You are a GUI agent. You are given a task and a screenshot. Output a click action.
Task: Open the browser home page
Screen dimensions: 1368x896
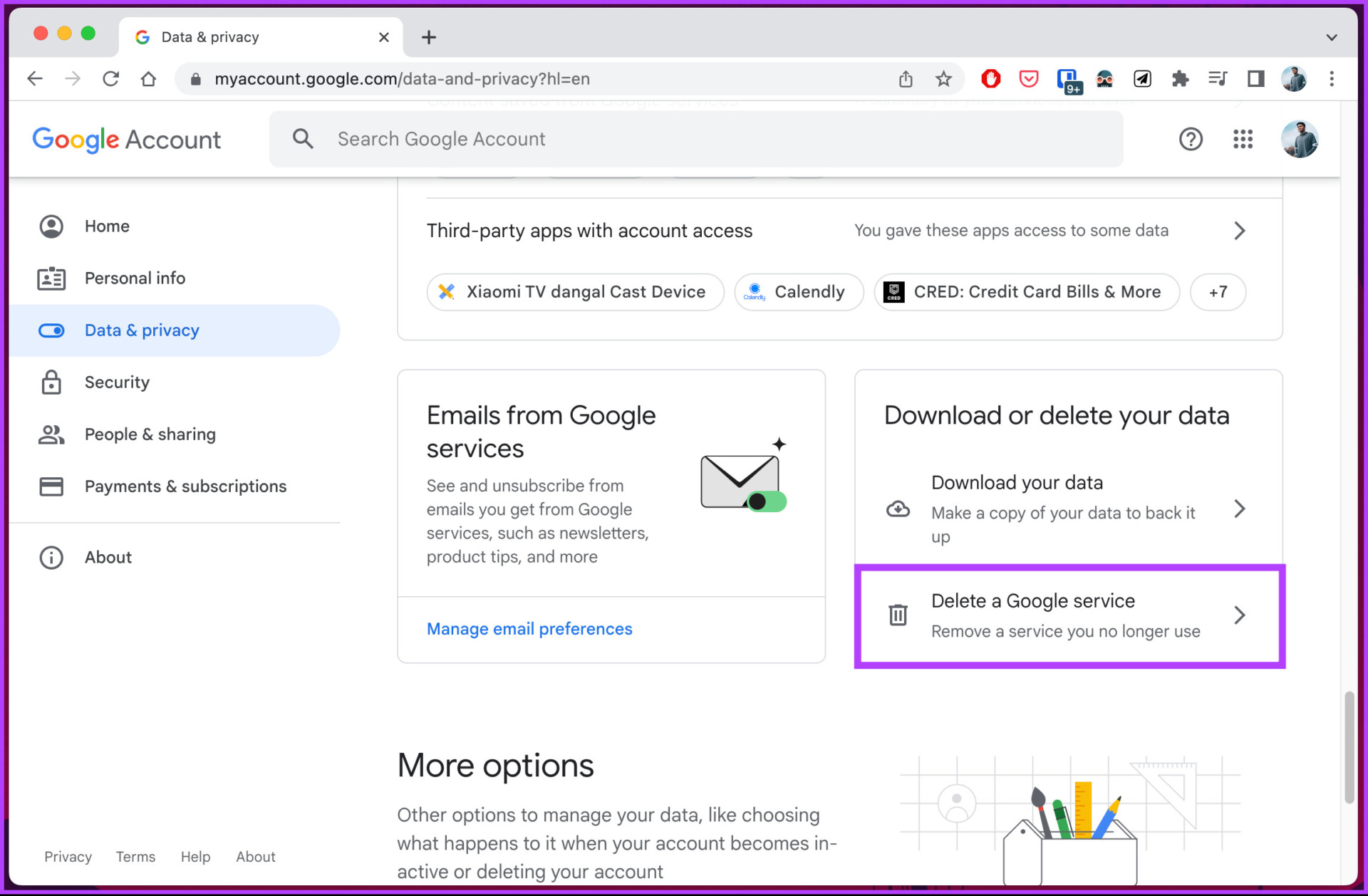148,78
